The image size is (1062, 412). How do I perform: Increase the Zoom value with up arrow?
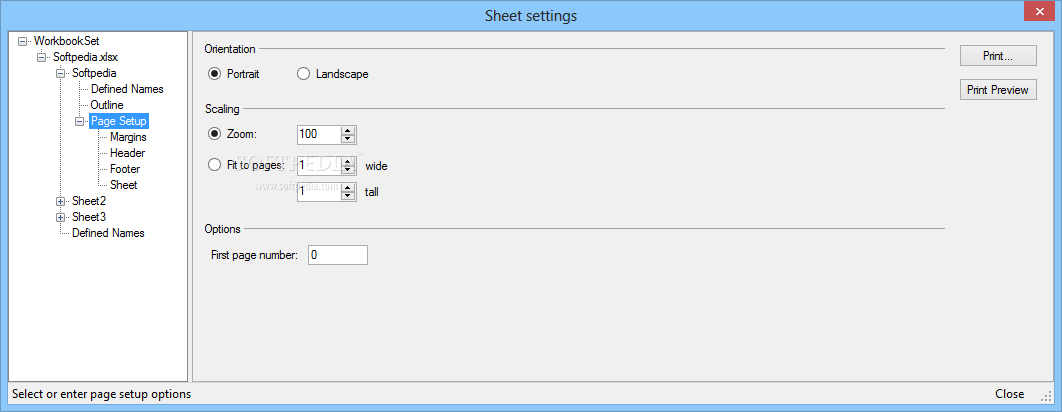pyautogui.click(x=348, y=130)
